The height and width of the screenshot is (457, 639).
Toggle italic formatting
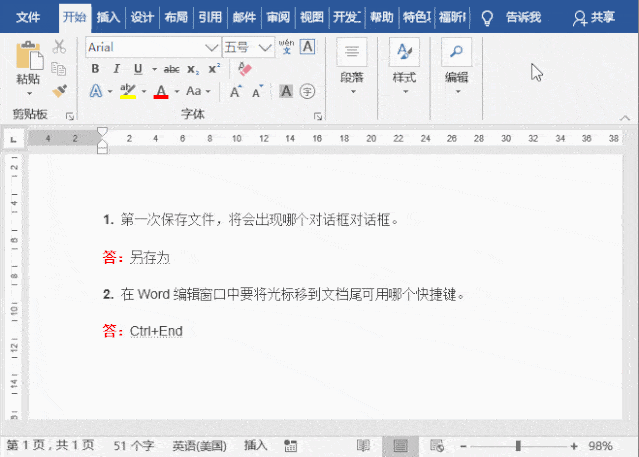pos(116,69)
